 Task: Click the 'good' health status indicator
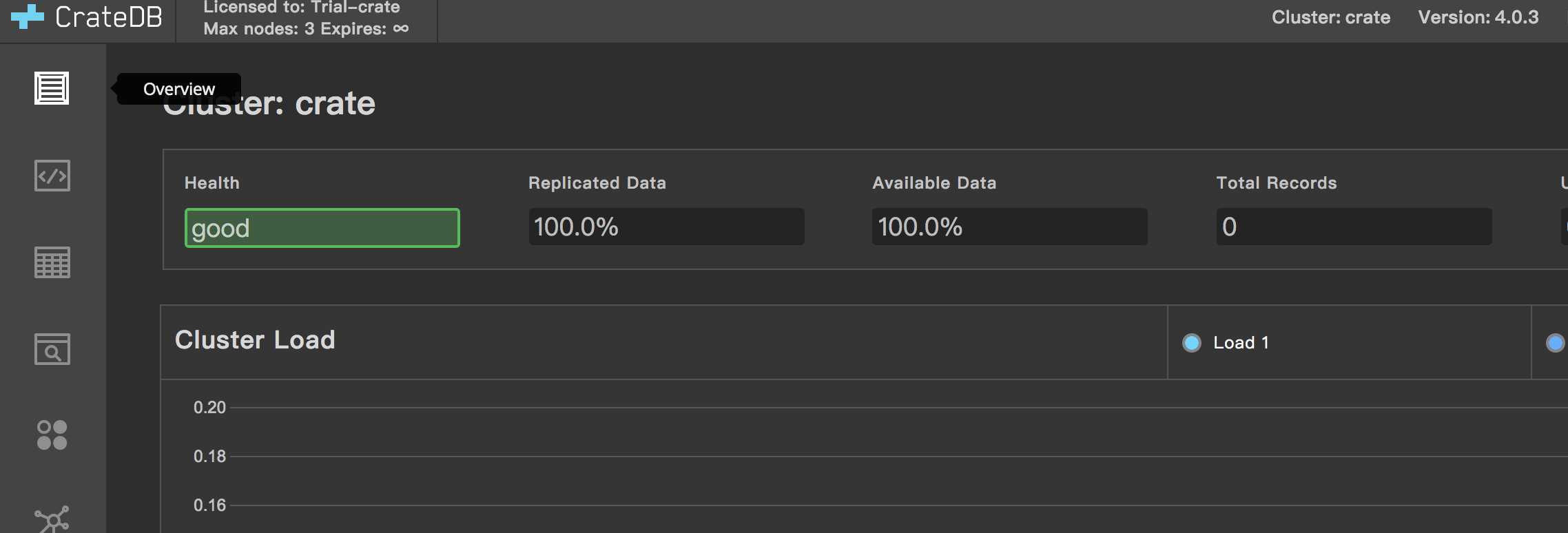click(x=322, y=228)
